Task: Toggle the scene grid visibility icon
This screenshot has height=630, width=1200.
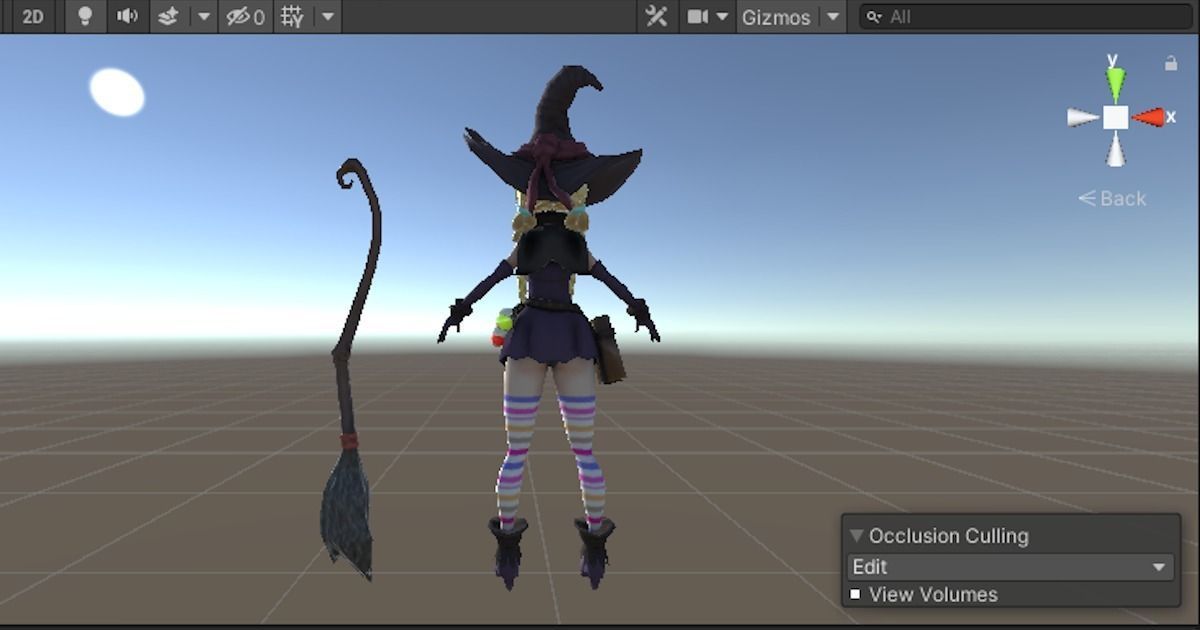Action: (293, 16)
